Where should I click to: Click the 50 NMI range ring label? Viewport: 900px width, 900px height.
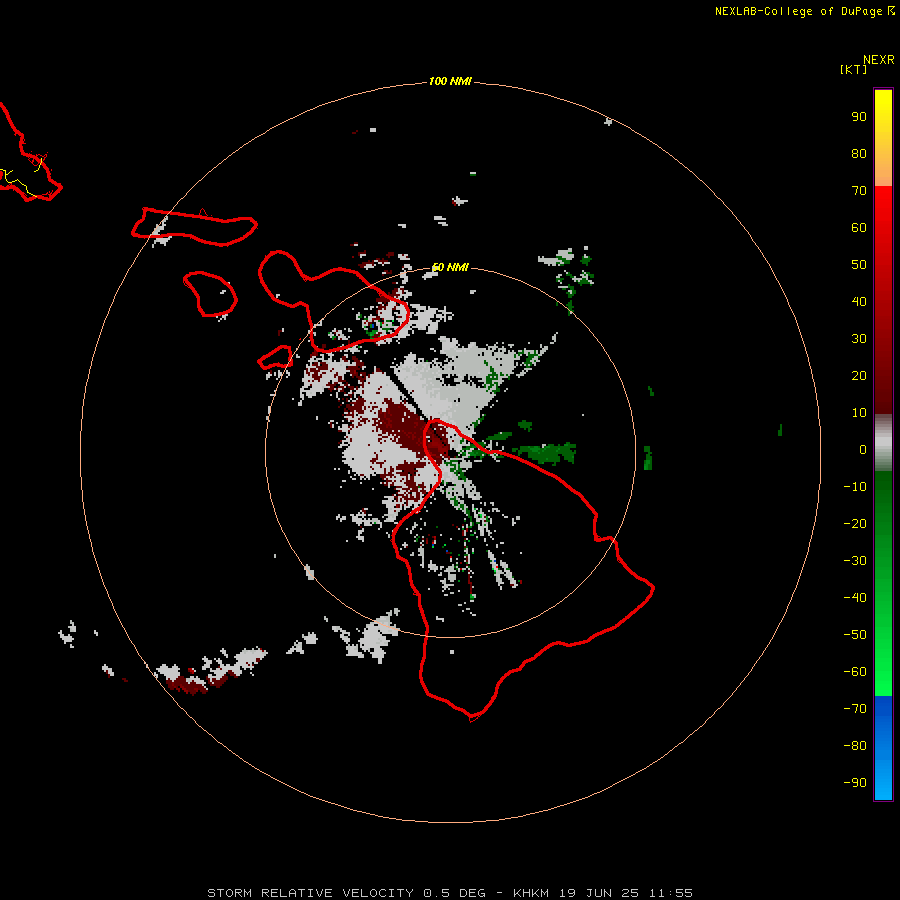[x=450, y=267]
